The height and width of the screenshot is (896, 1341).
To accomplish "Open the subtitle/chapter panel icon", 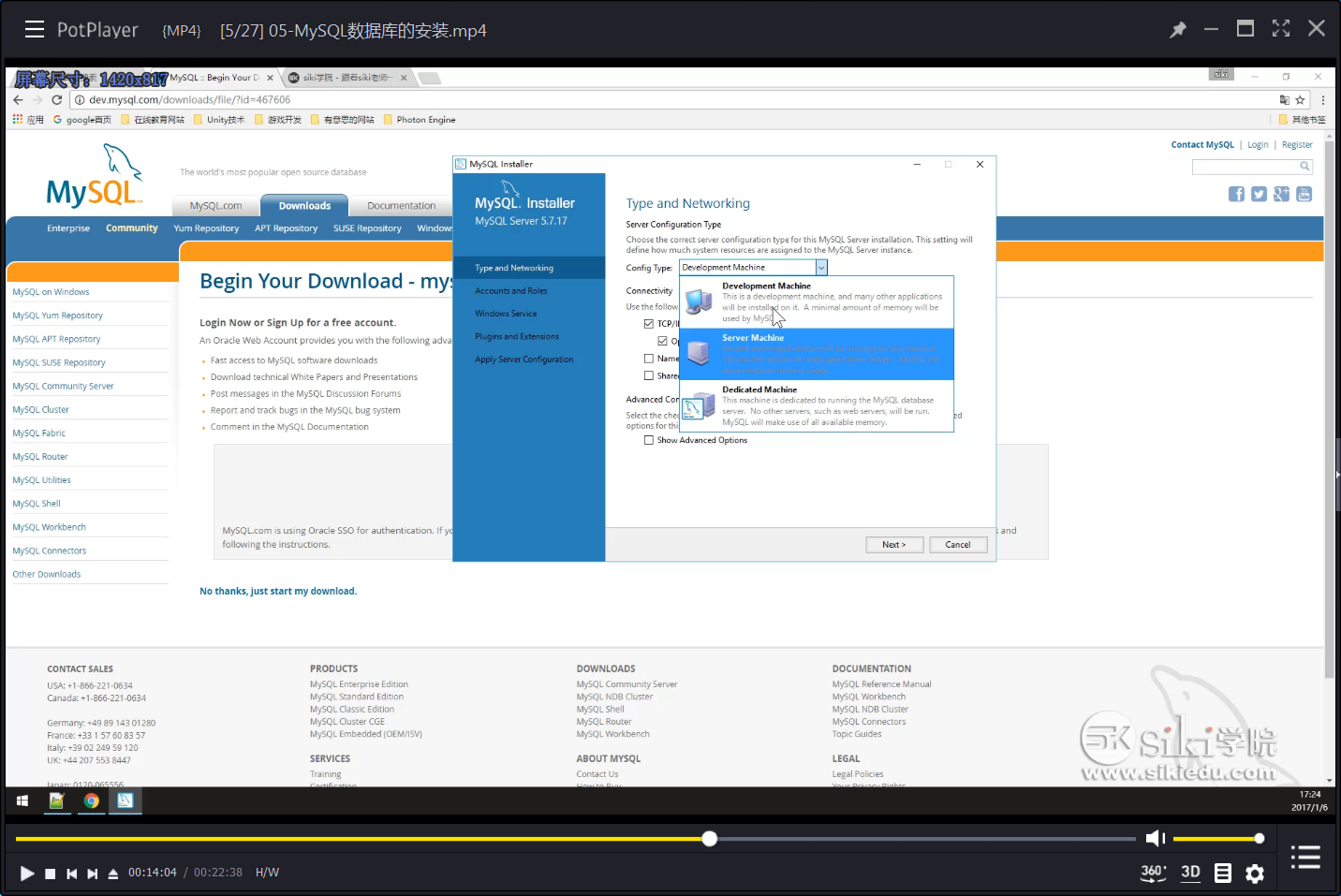I will pyautogui.click(x=1223, y=873).
